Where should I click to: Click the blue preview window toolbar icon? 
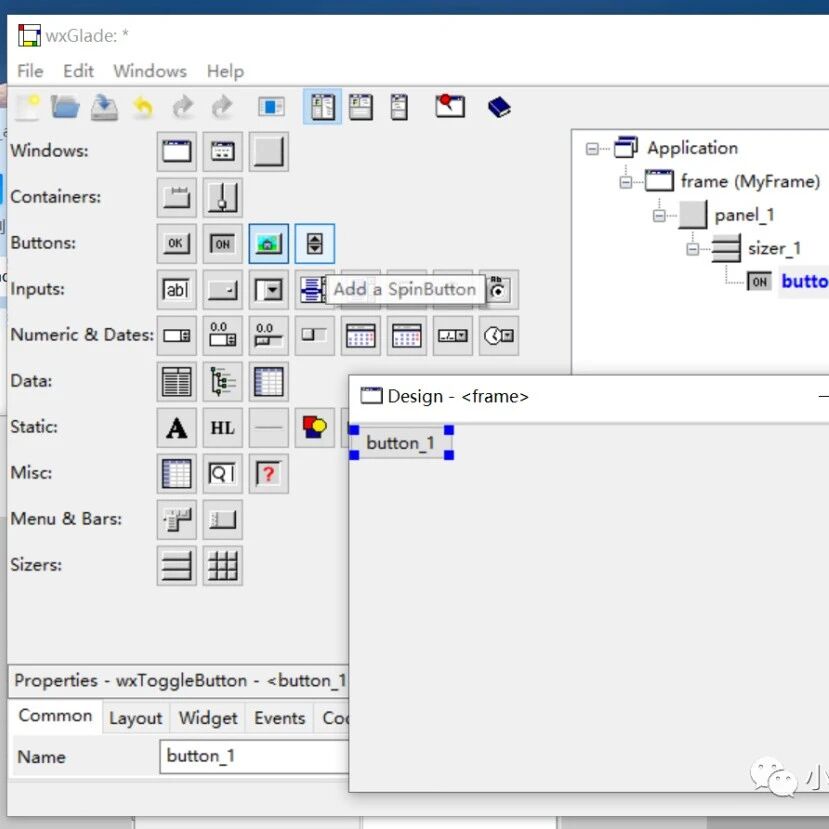(x=271, y=107)
